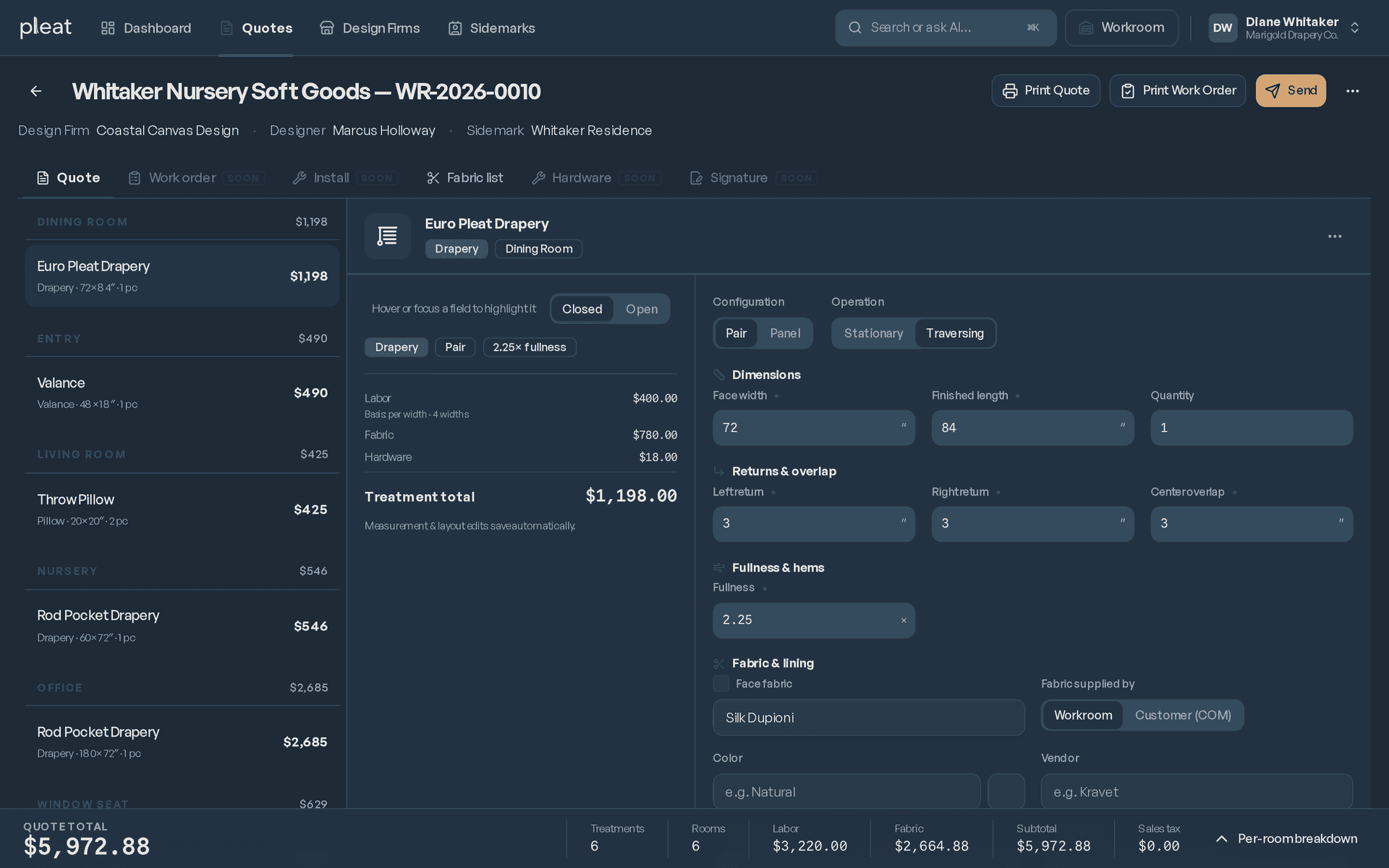Set operation to Traversing
The image size is (1389, 868).
tap(955, 333)
